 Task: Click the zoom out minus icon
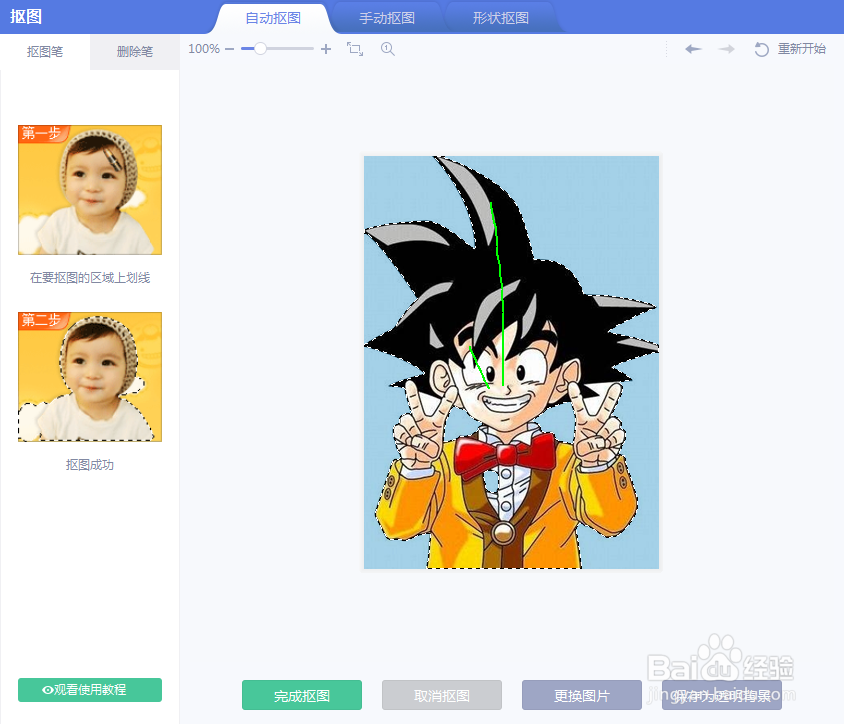click(230, 49)
